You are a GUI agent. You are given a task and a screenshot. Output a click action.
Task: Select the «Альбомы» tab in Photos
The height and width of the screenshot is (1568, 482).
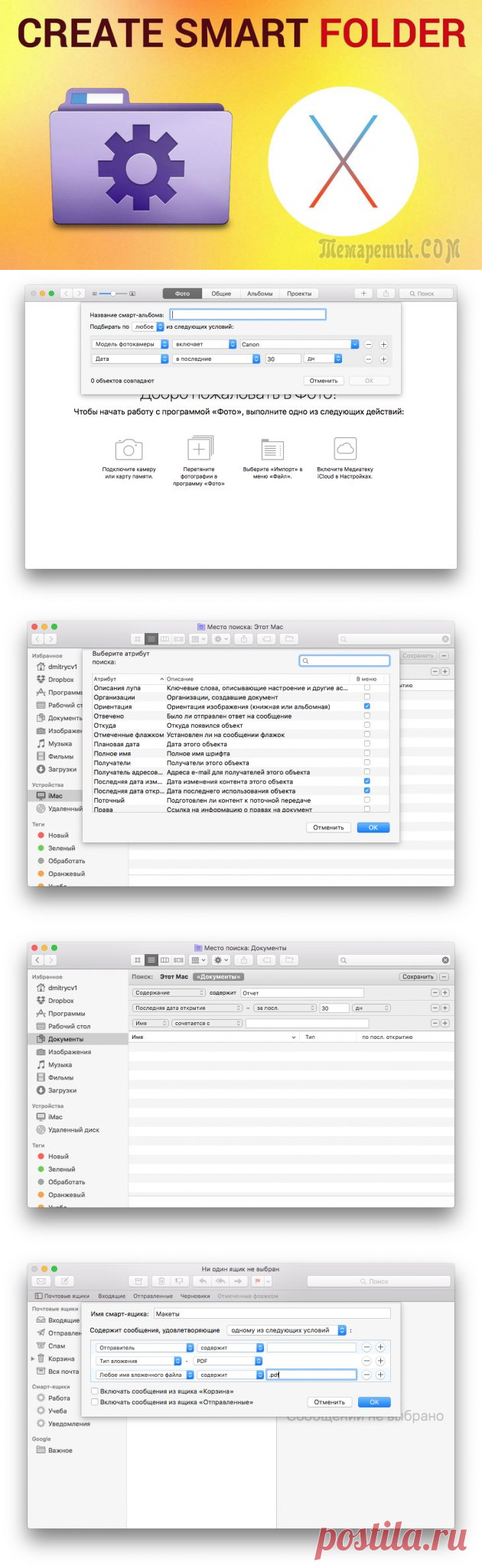pos(260,294)
